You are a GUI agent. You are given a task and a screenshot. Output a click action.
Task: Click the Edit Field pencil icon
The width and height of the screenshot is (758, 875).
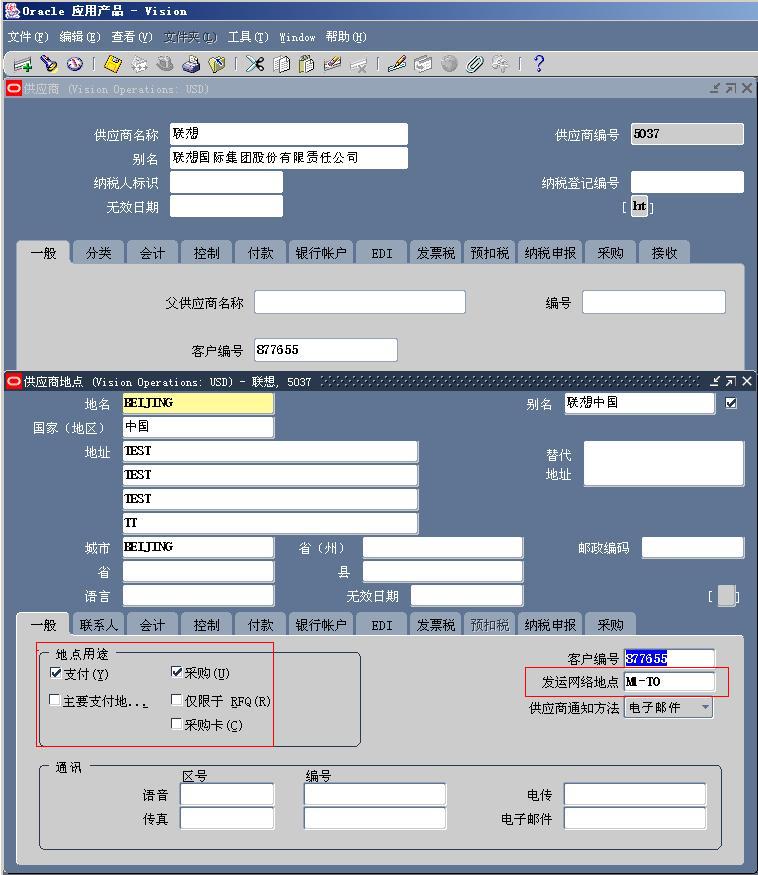point(397,64)
